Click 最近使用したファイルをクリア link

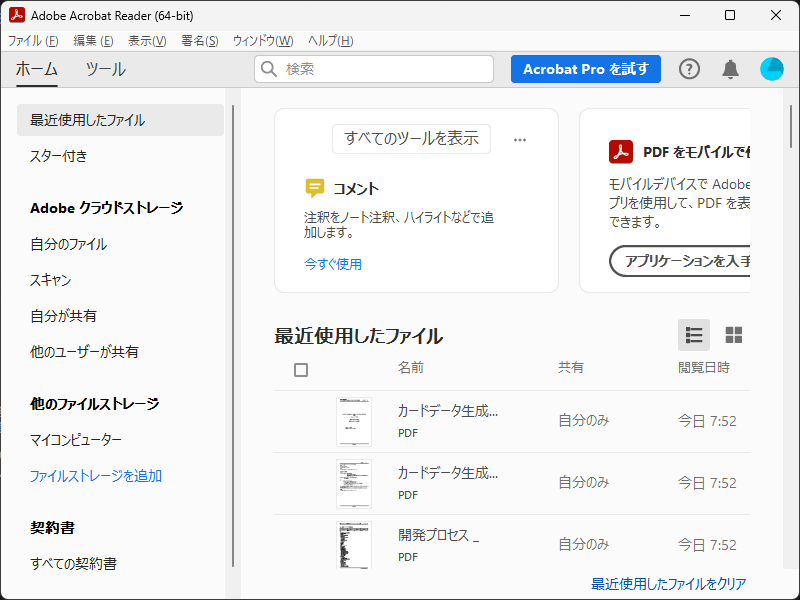(x=668, y=584)
